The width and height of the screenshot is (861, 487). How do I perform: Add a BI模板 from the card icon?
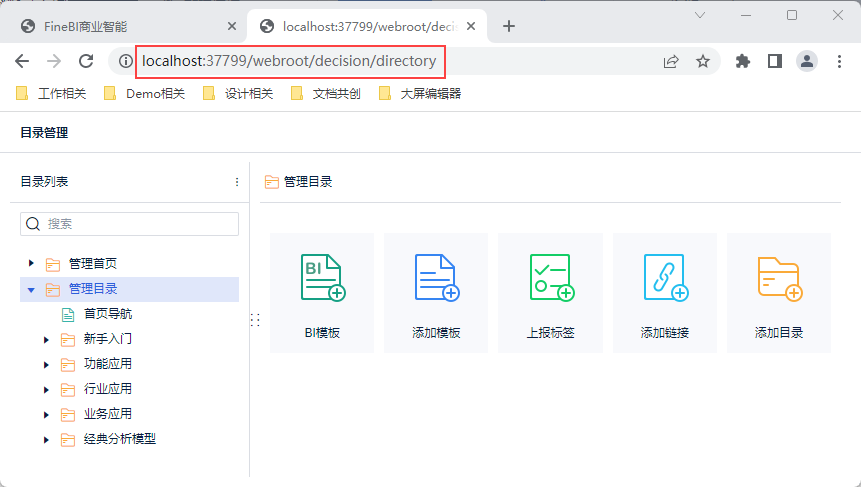pos(323,277)
